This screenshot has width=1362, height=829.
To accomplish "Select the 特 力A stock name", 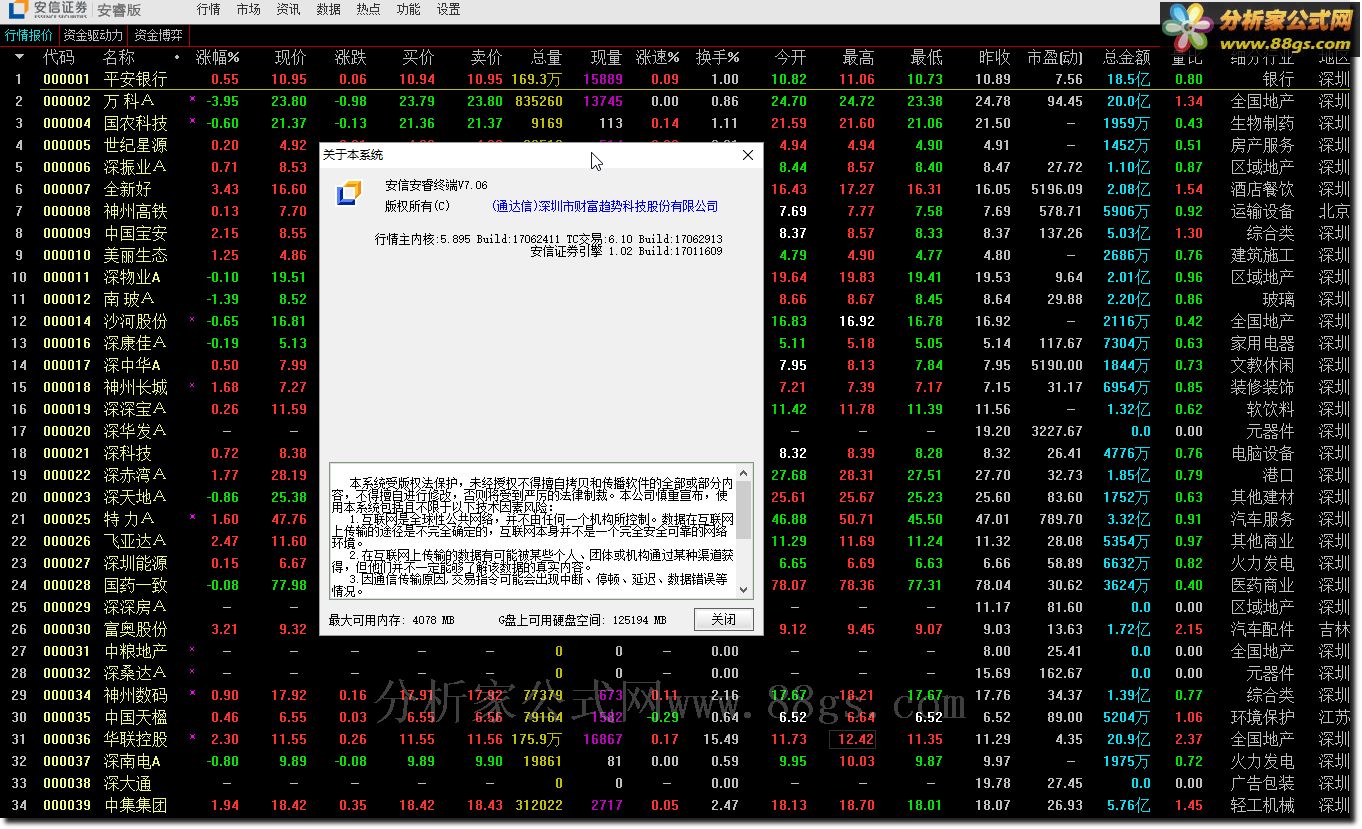I will (x=129, y=519).
